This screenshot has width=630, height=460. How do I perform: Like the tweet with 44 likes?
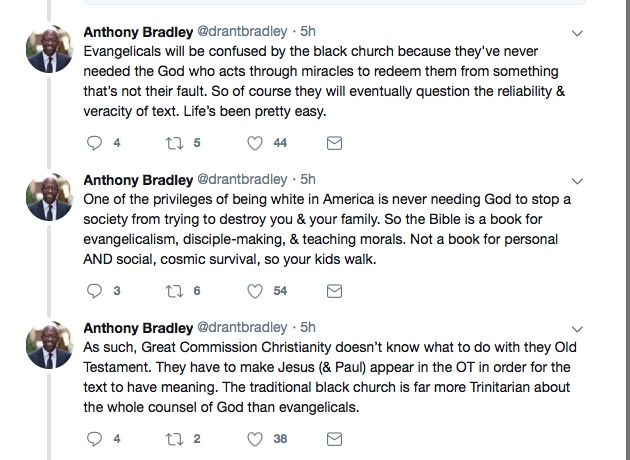tap(255, 143)
